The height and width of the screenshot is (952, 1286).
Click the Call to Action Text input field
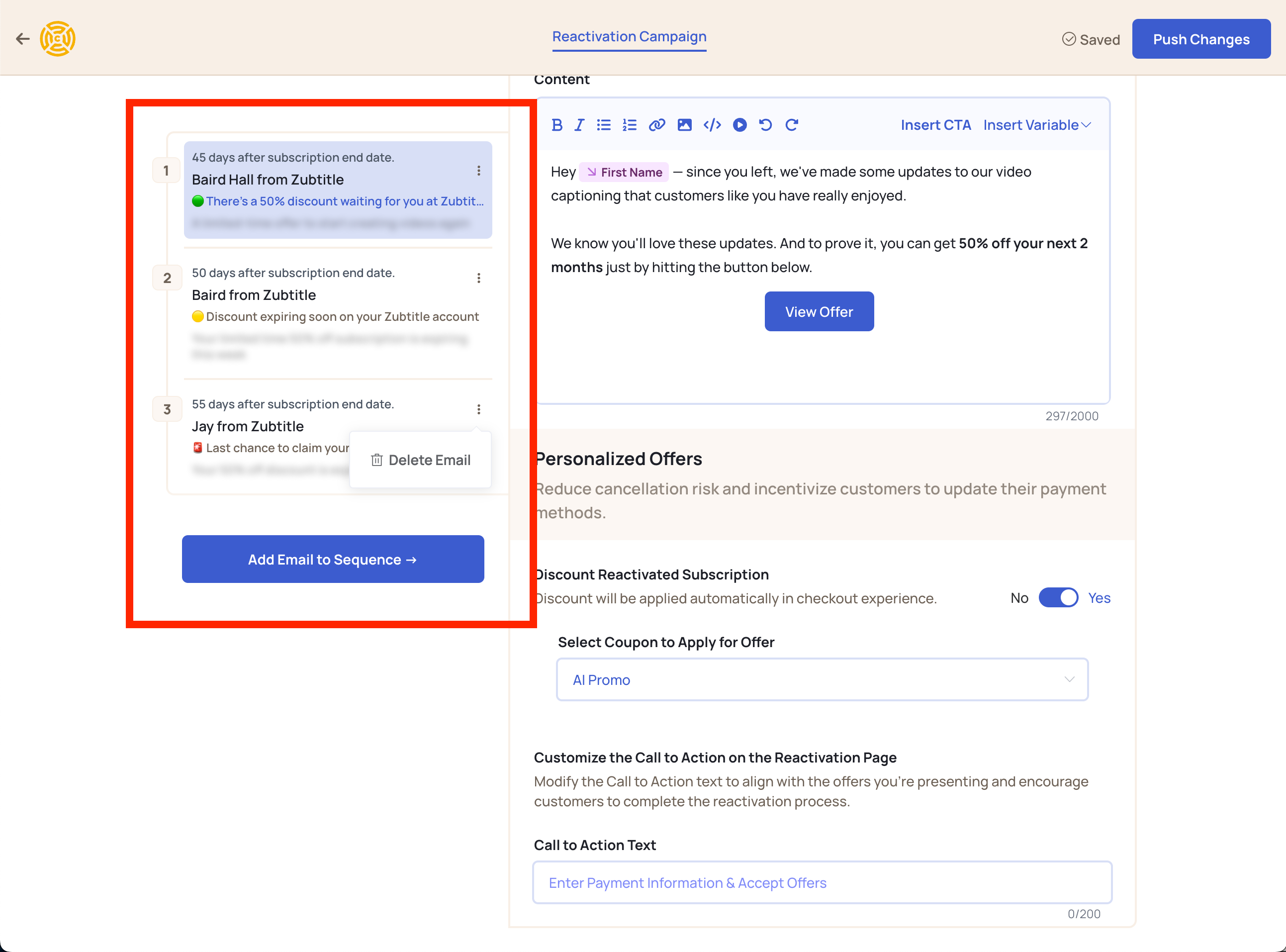tap(822, 882)
